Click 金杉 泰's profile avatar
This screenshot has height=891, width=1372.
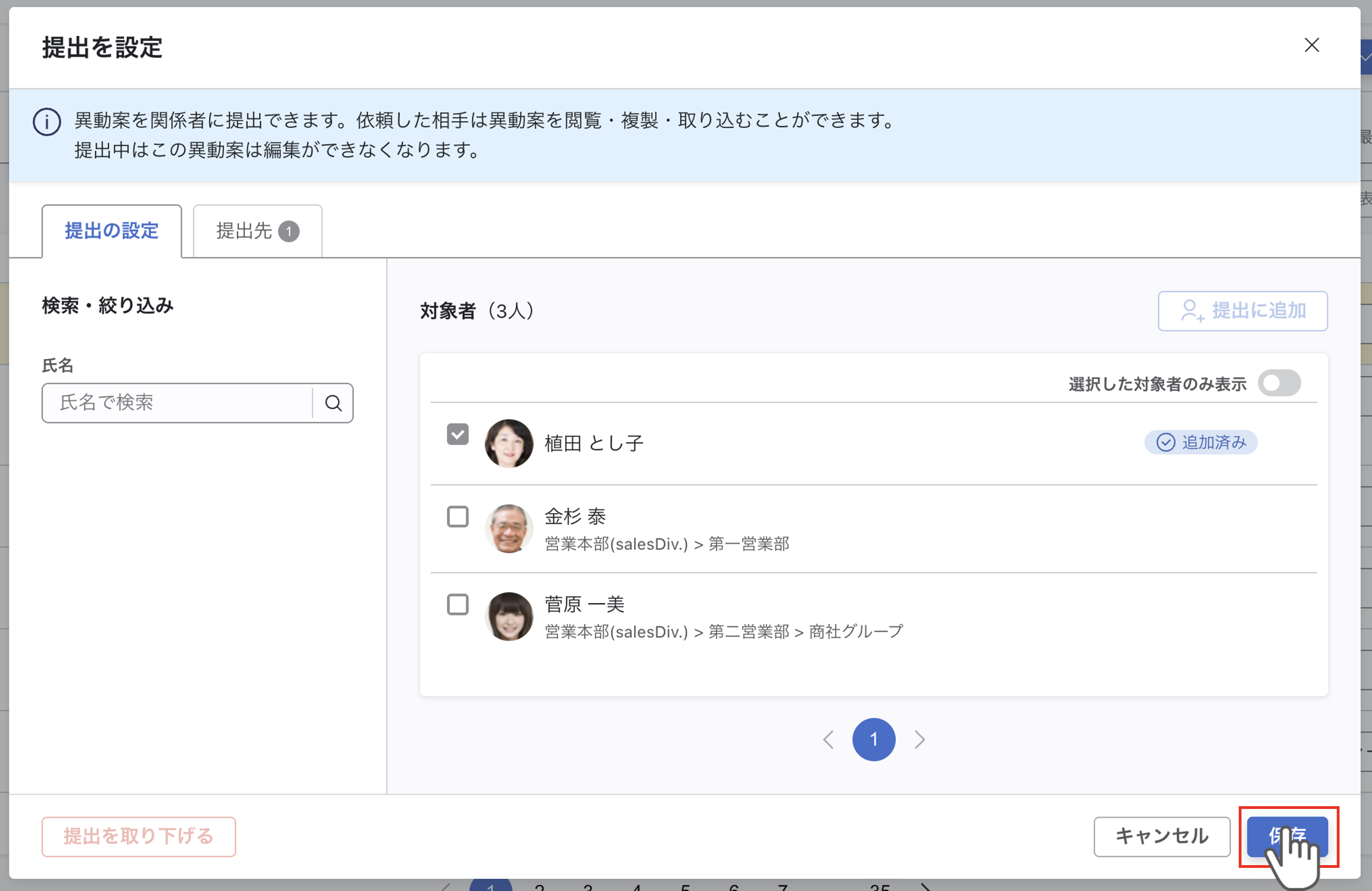(509, 528)
